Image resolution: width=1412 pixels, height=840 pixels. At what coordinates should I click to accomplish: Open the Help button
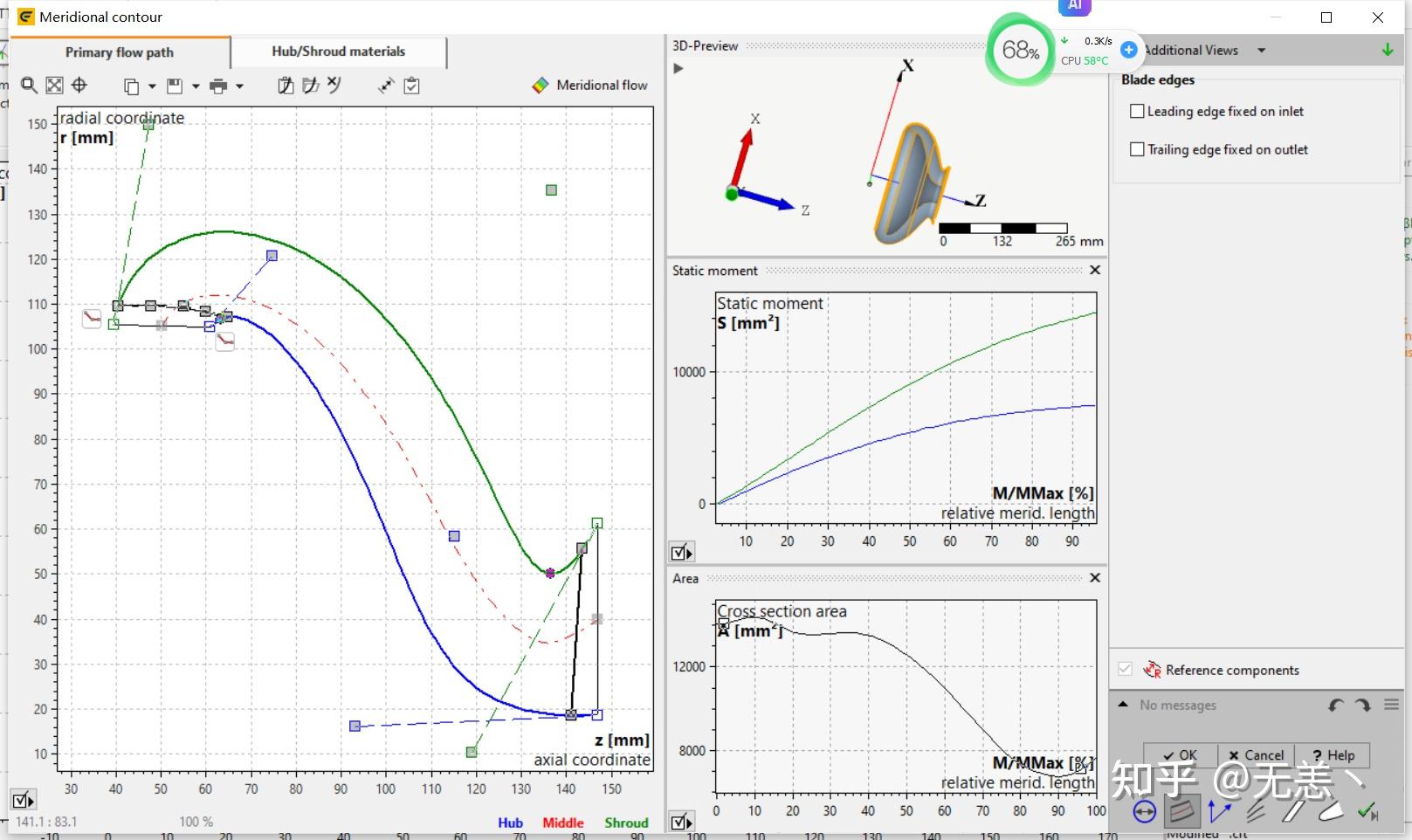(x=1333, y=755)
